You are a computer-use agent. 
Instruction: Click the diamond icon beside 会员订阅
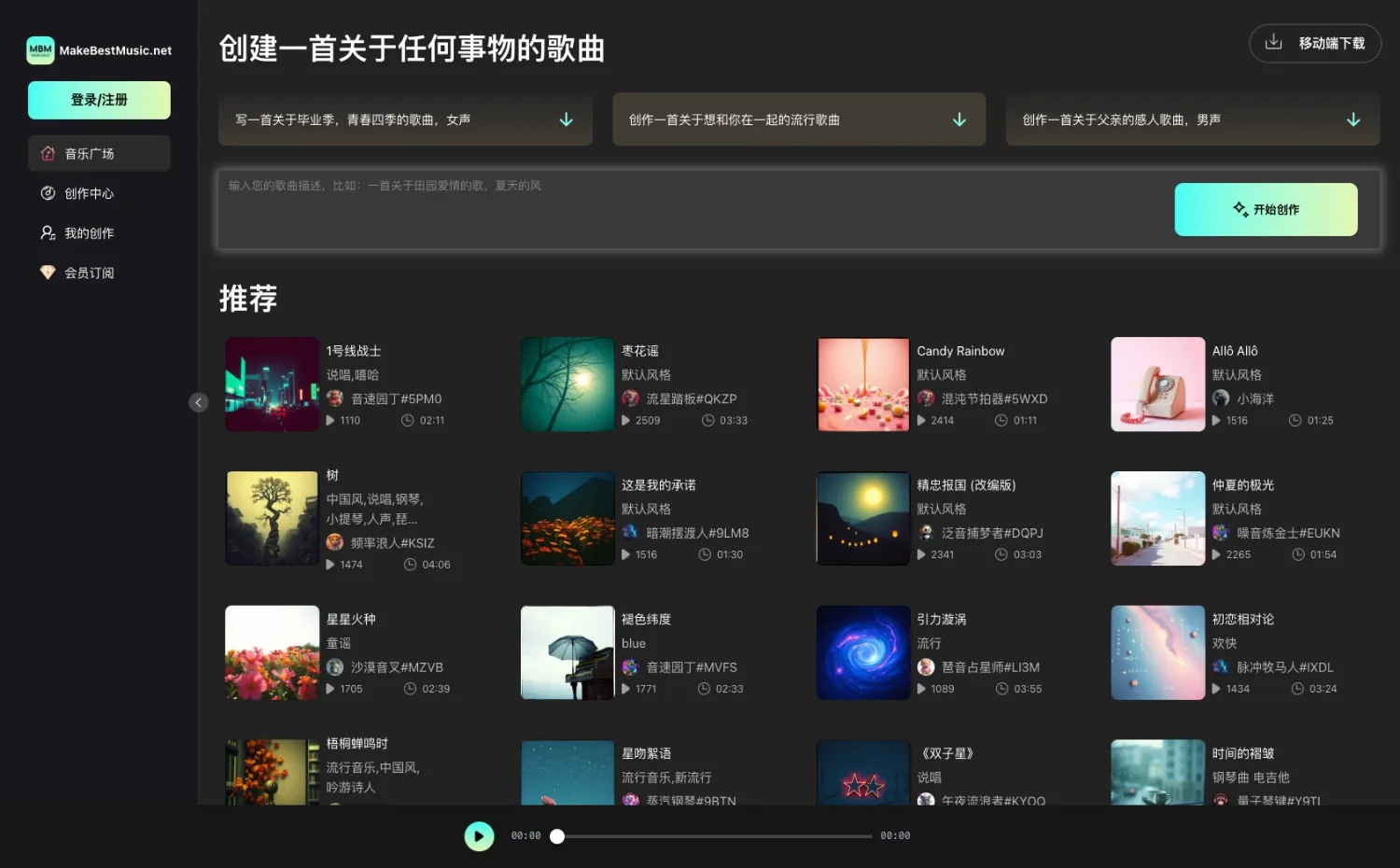pyautogui.click(x=48, y=273)
